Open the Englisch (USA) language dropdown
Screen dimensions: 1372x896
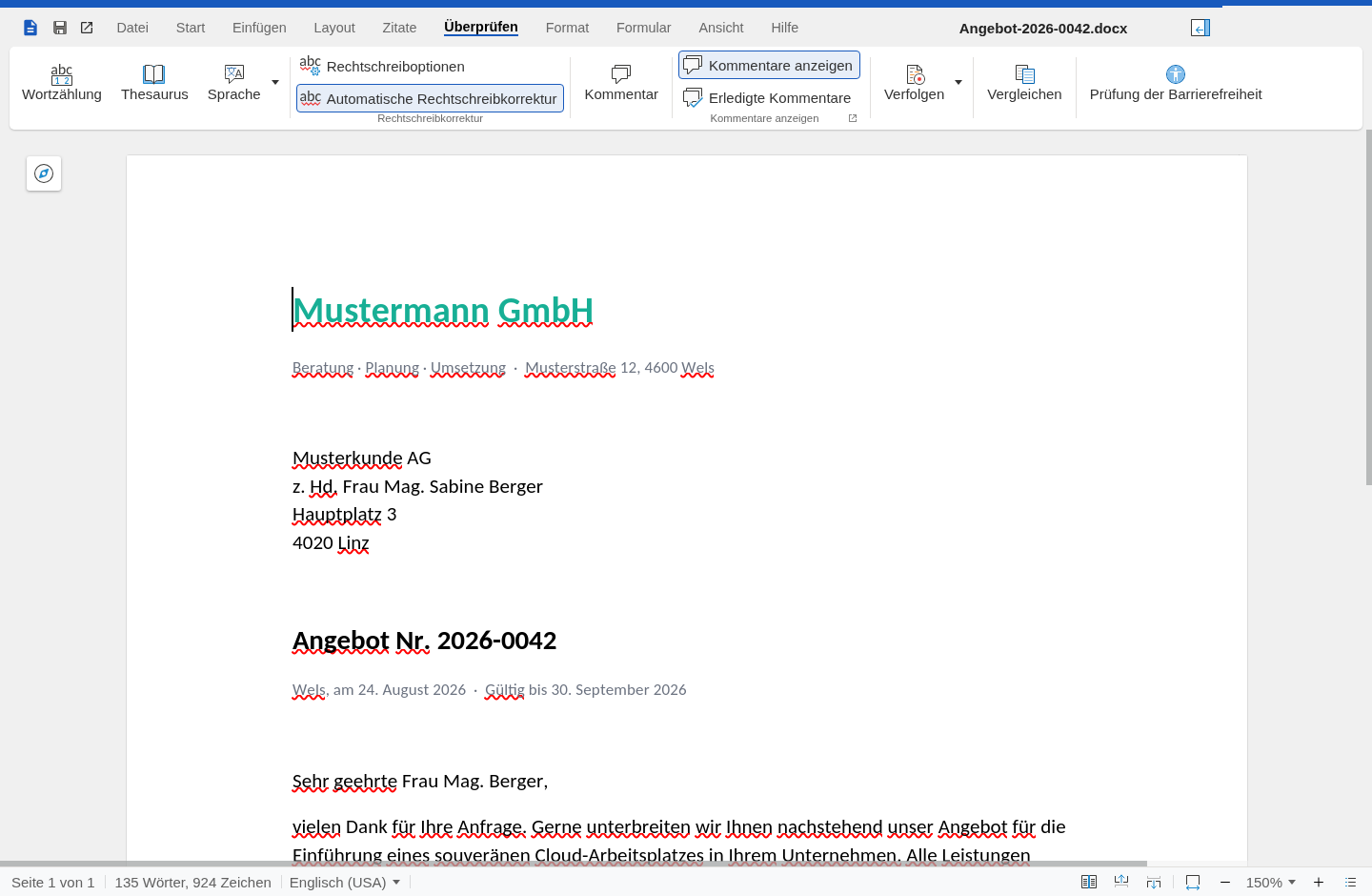coord(345,883)
